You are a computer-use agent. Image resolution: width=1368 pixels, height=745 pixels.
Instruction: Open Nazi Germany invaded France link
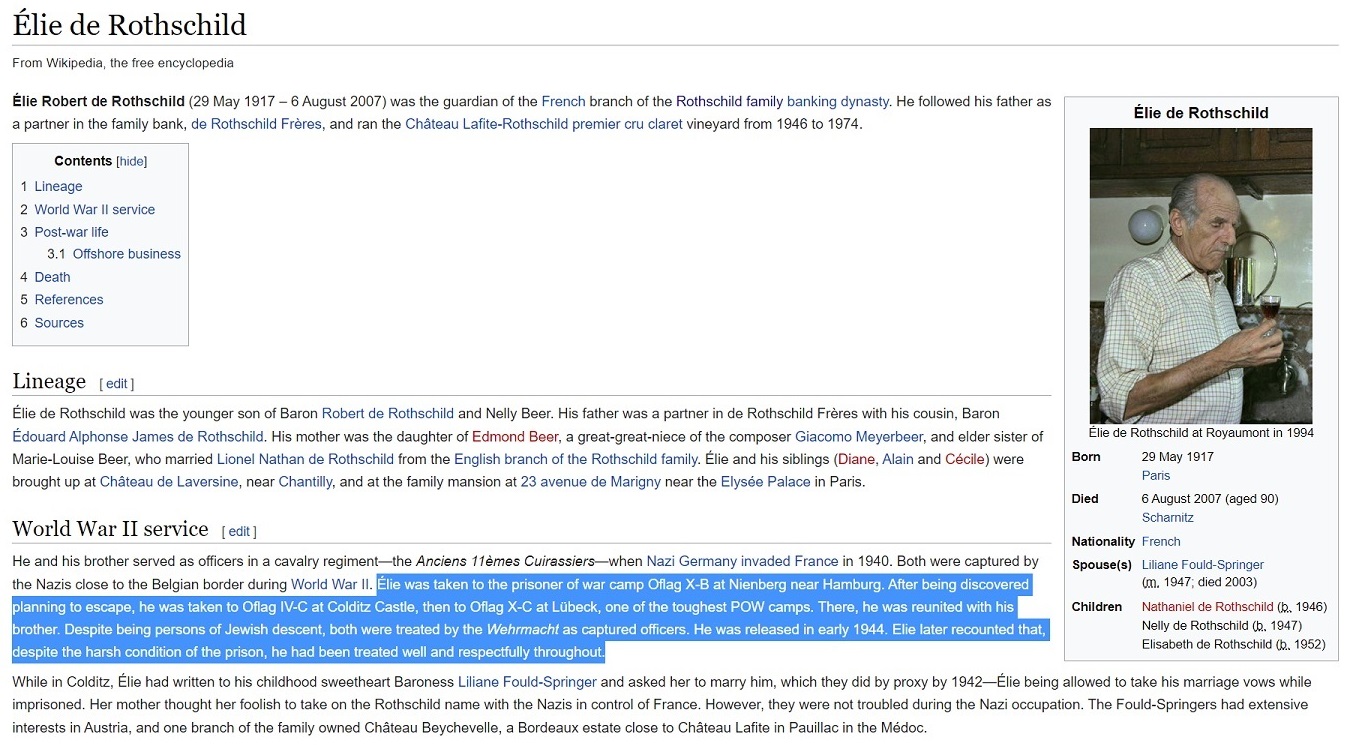(x=742, y=561)
